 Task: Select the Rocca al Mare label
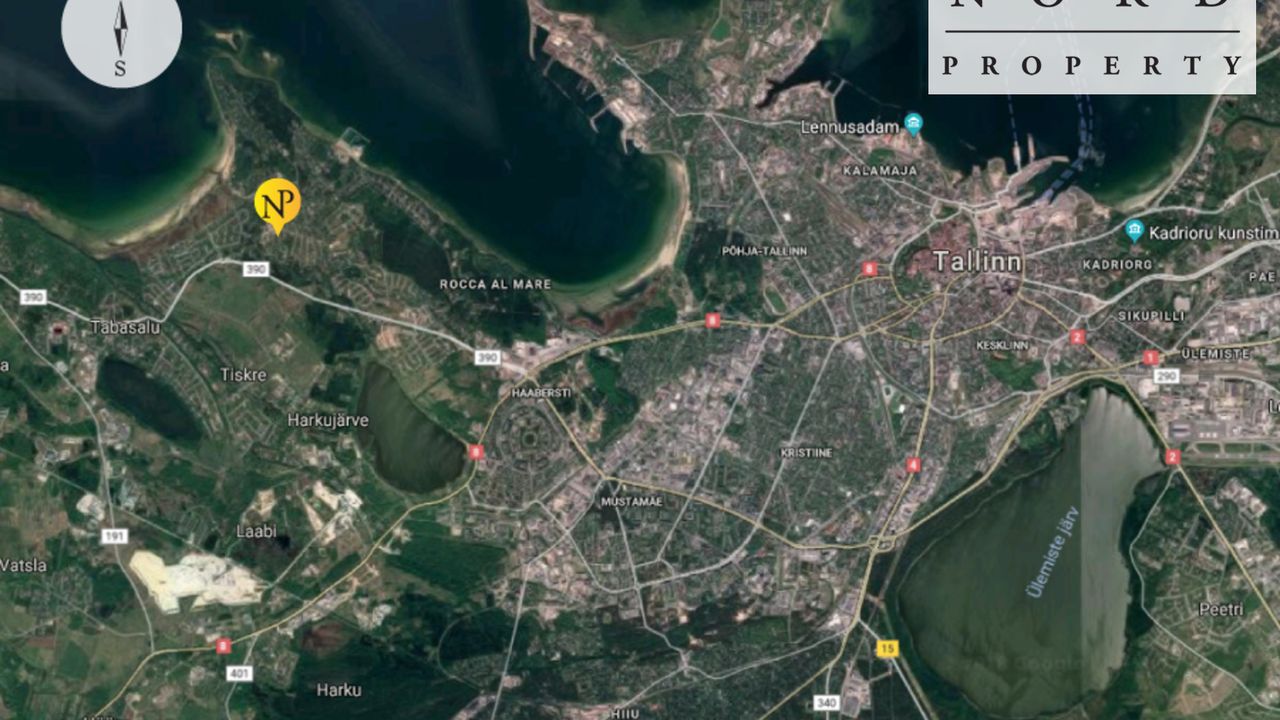coord(495,284)
